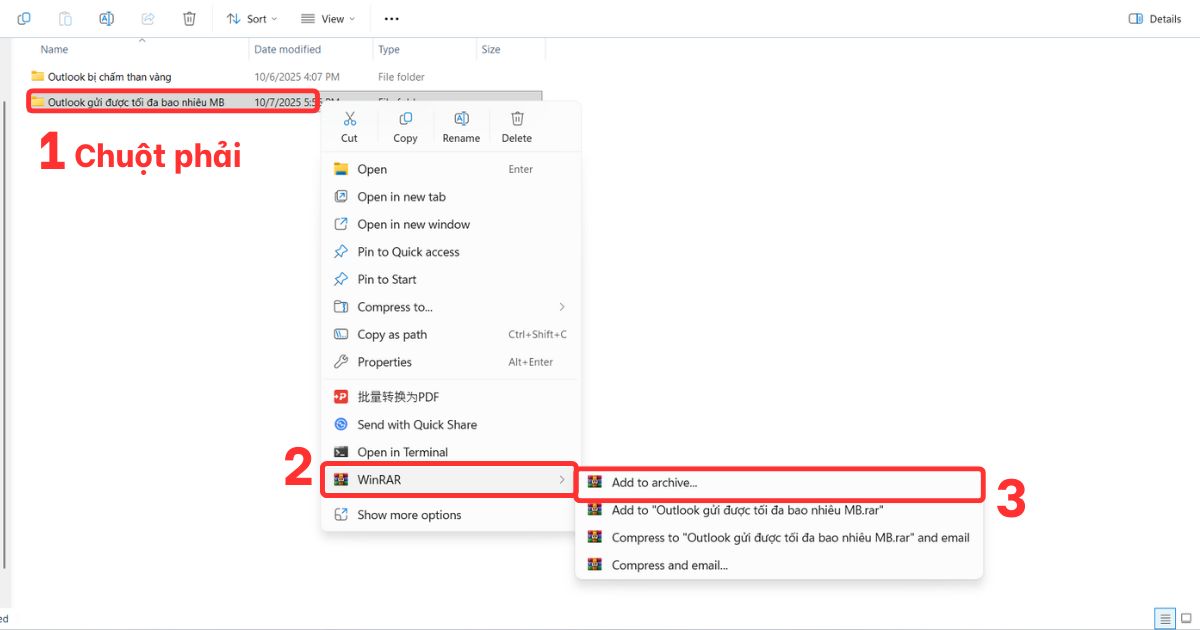Select the Rename icon in context menu
The width and height of the screenshot is (1200, 630).
[461, 126]
